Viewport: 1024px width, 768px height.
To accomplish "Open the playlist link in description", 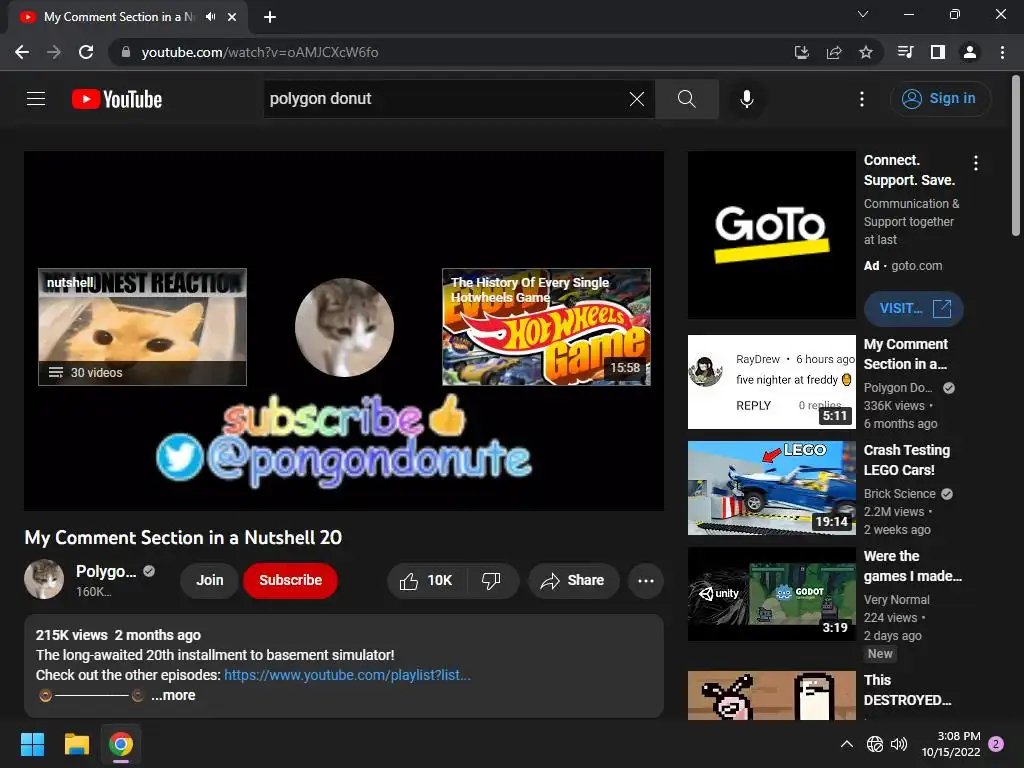I will pyautogui.click(x=347, y=675).
